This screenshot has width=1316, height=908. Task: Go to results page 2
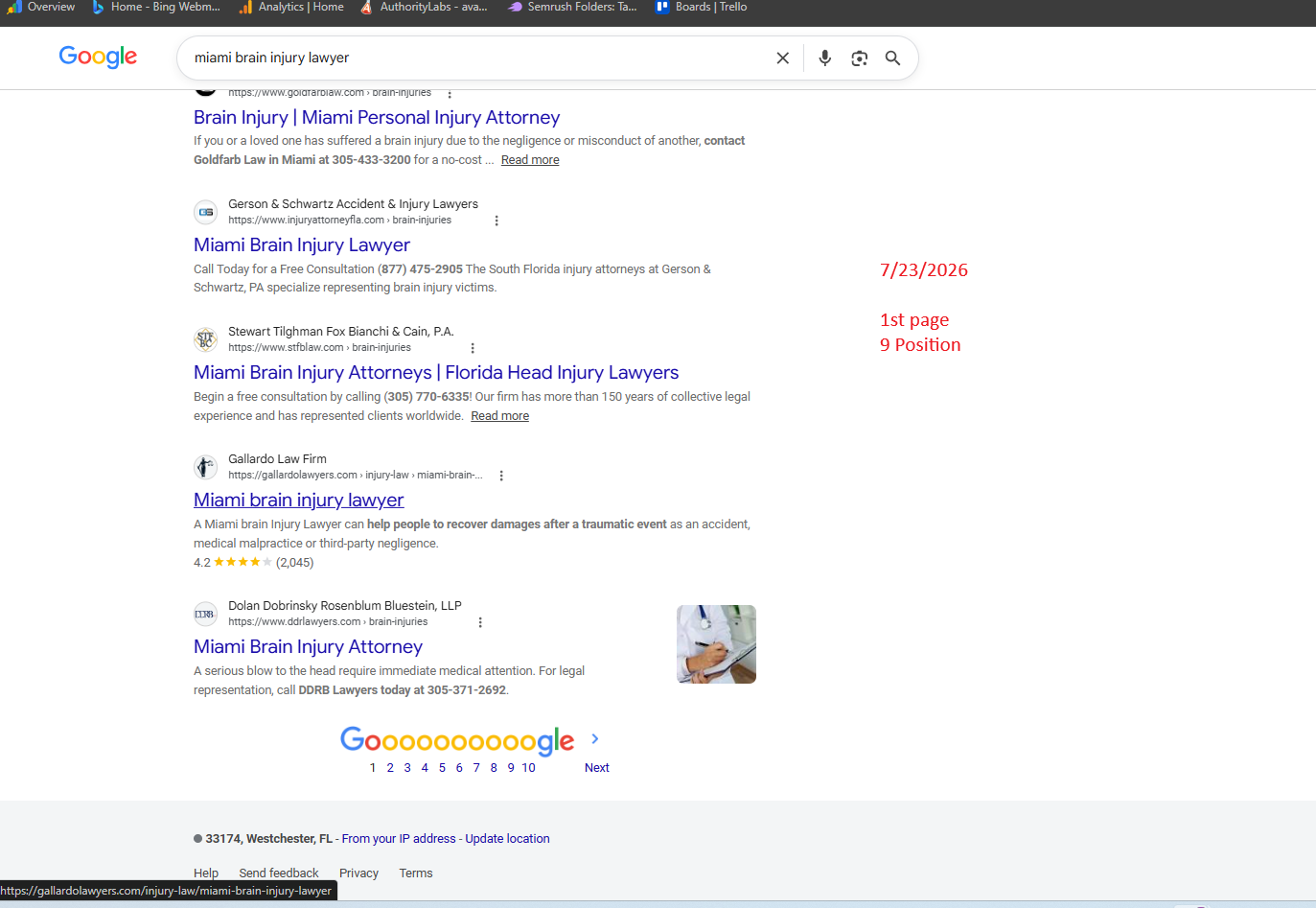coord(390,768)
